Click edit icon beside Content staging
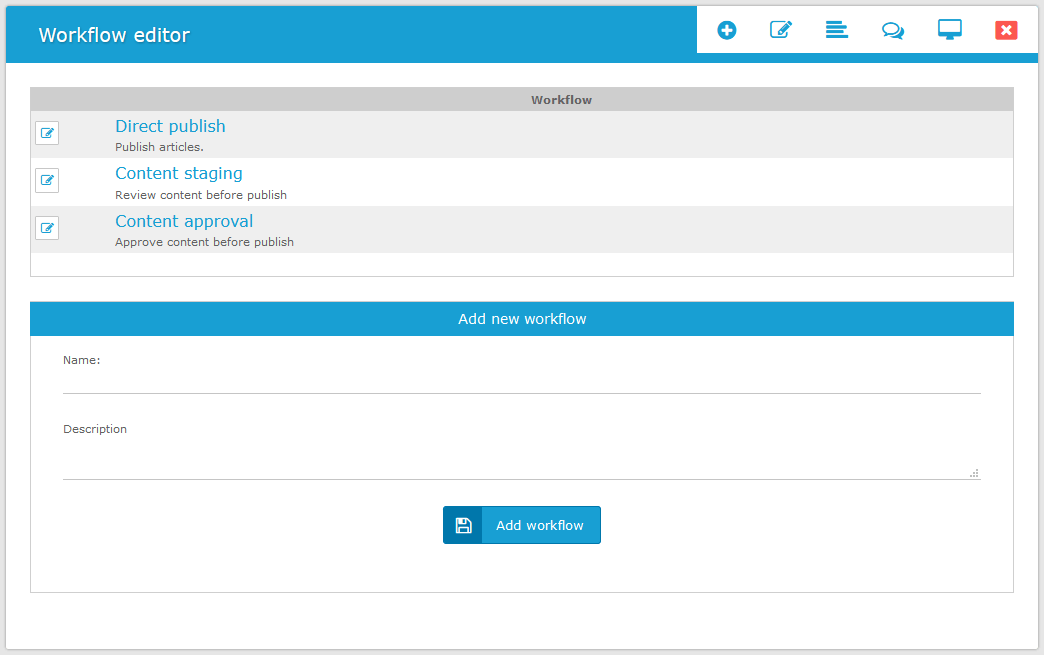1044x655 pixels. click(x=47, y=180)
